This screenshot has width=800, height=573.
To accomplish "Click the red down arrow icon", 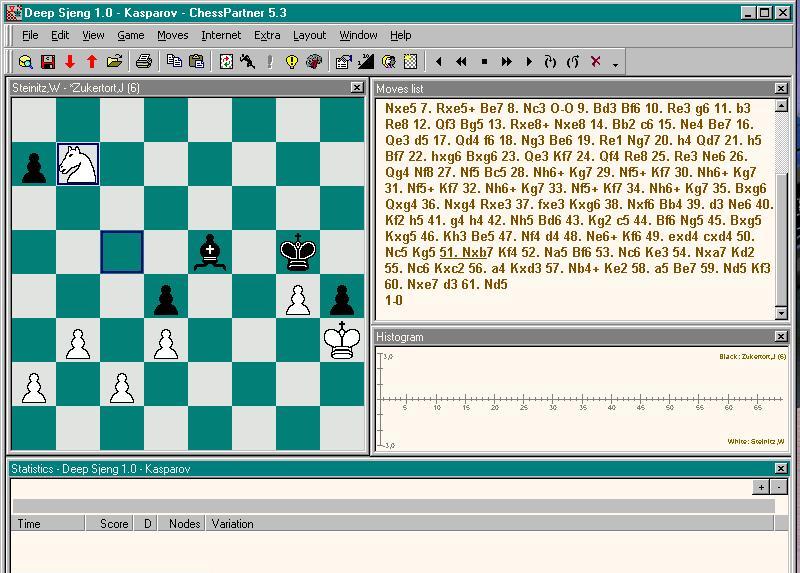I will tap(70, 62).
